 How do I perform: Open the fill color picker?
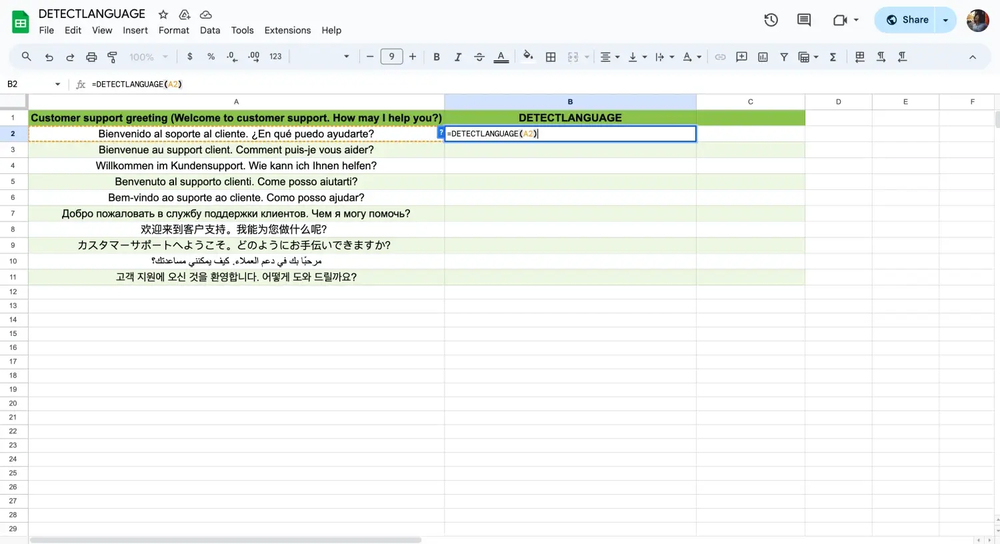[x=528, y=57]
